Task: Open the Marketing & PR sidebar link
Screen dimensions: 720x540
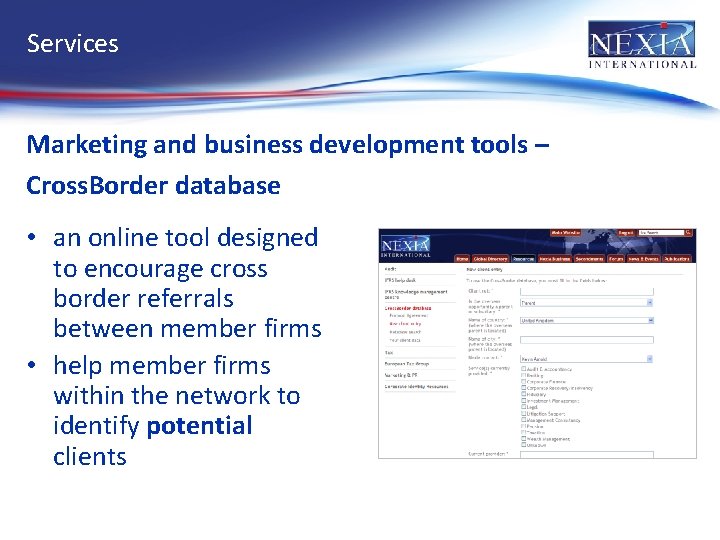Action: point(401,375)
